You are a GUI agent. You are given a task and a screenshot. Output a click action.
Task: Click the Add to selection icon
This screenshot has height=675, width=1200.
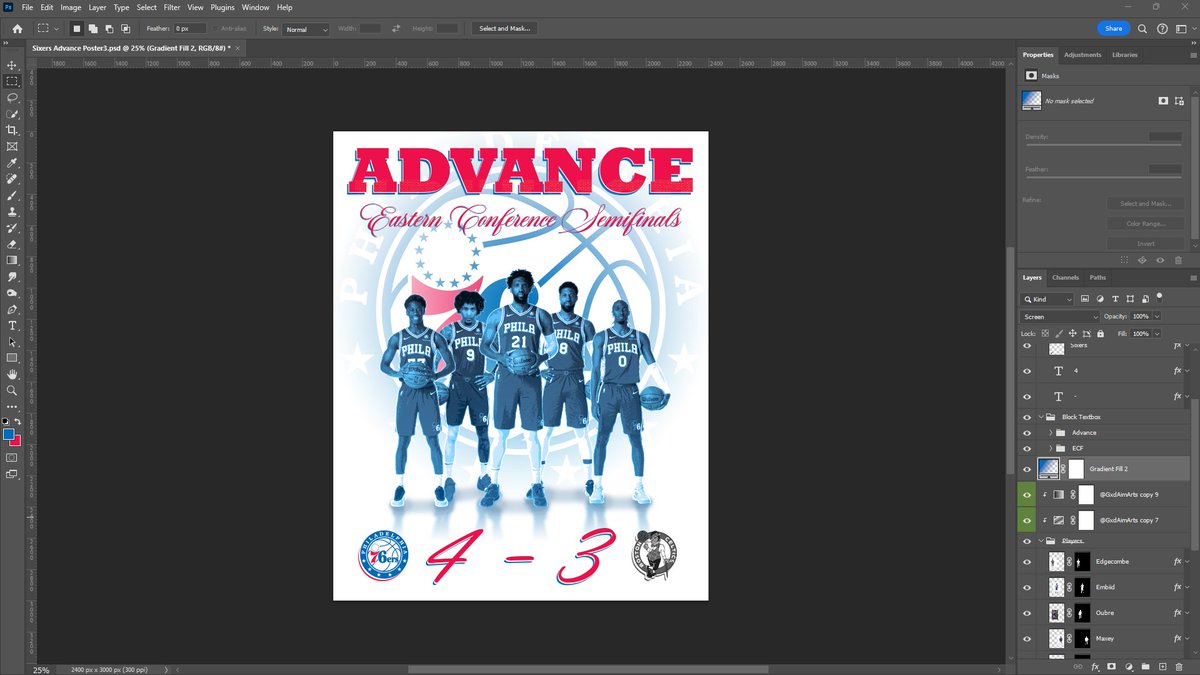(93, 29)
